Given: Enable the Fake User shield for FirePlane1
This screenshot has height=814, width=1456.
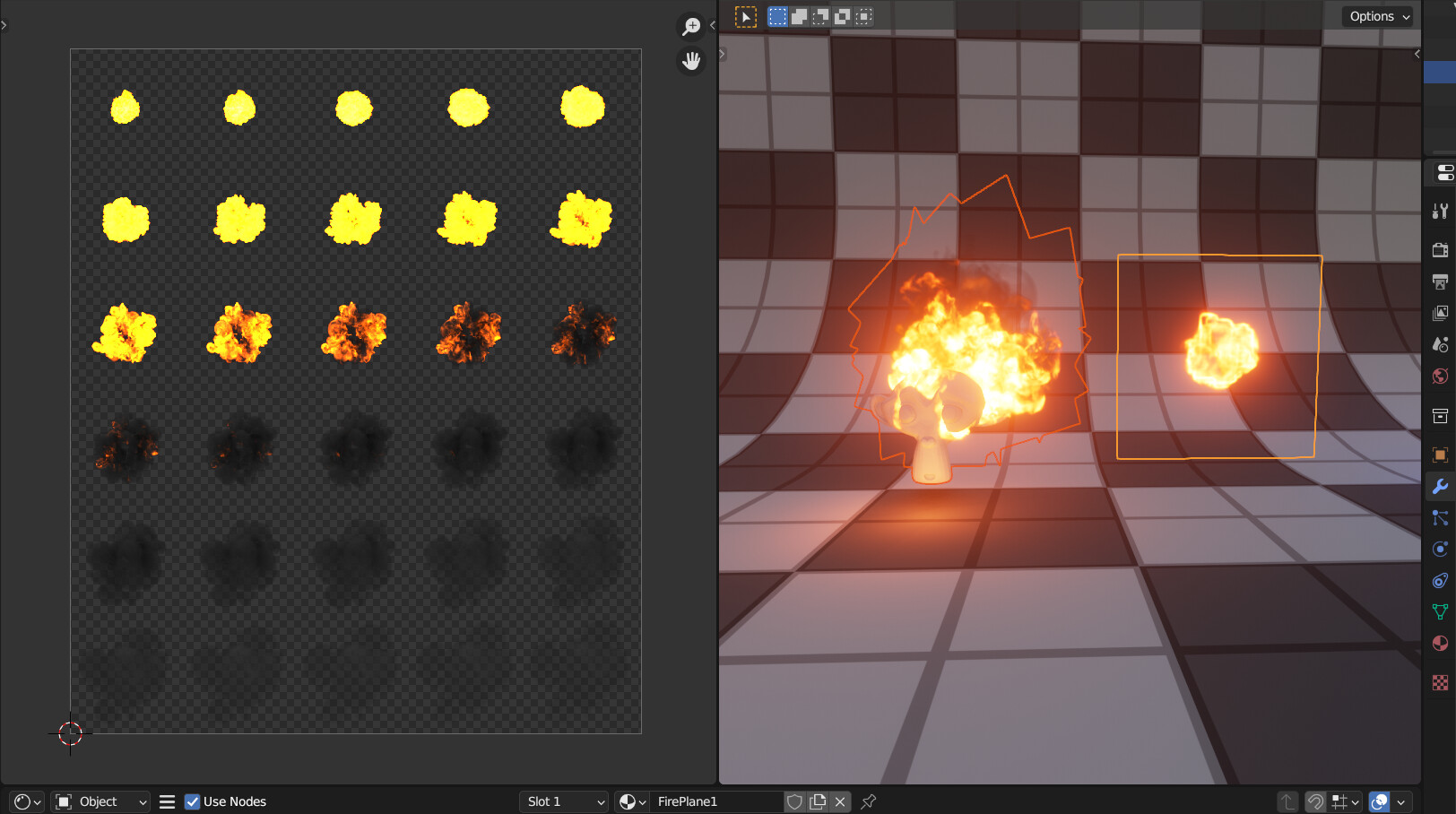Looking at the screenshot, I should click(x=795, y=801).
